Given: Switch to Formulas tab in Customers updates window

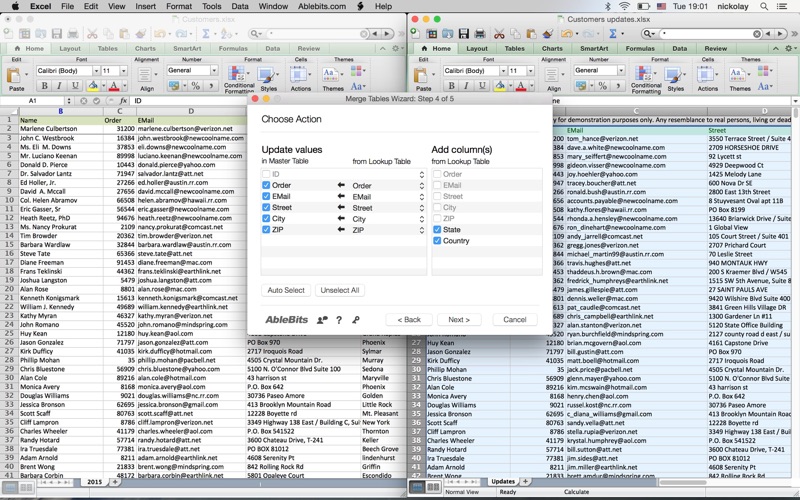Looking at the screenshot, I should 640,48.
